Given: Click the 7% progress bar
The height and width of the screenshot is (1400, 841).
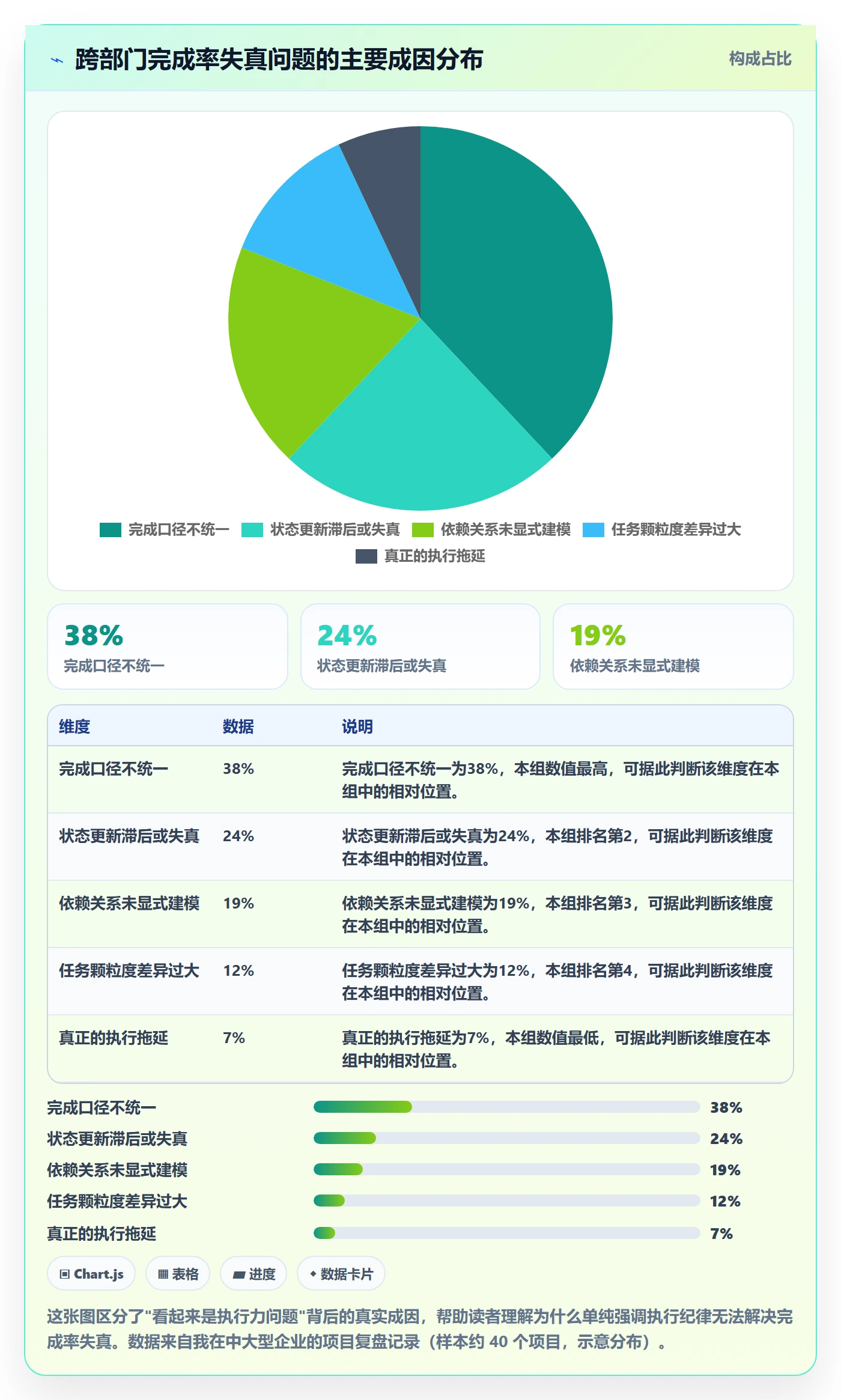Looking at the screenshot, I should pyautogui.click(x=507, y=1233).
